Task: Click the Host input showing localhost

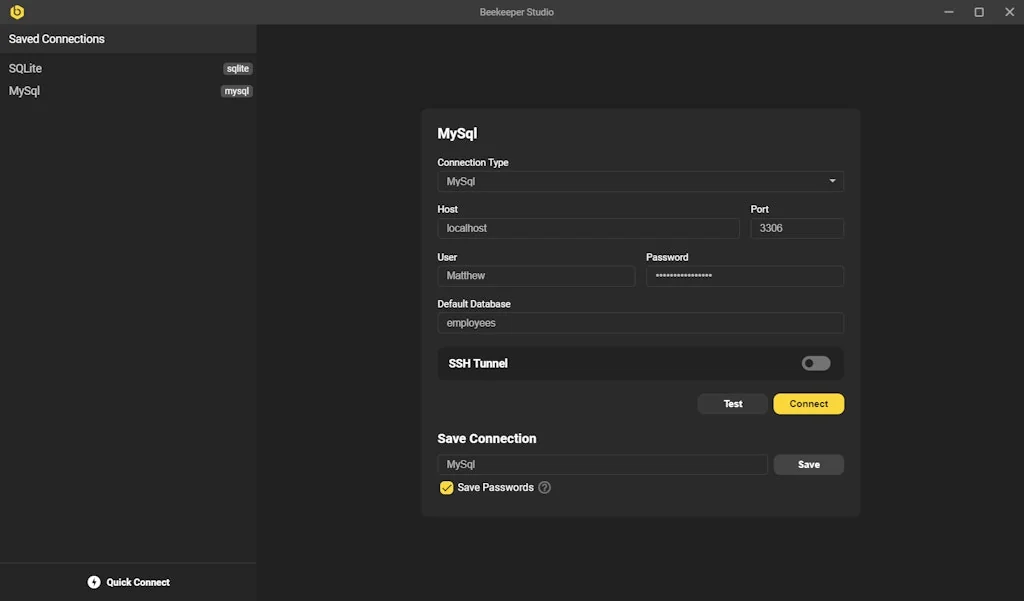Action: tap(588, 228)
